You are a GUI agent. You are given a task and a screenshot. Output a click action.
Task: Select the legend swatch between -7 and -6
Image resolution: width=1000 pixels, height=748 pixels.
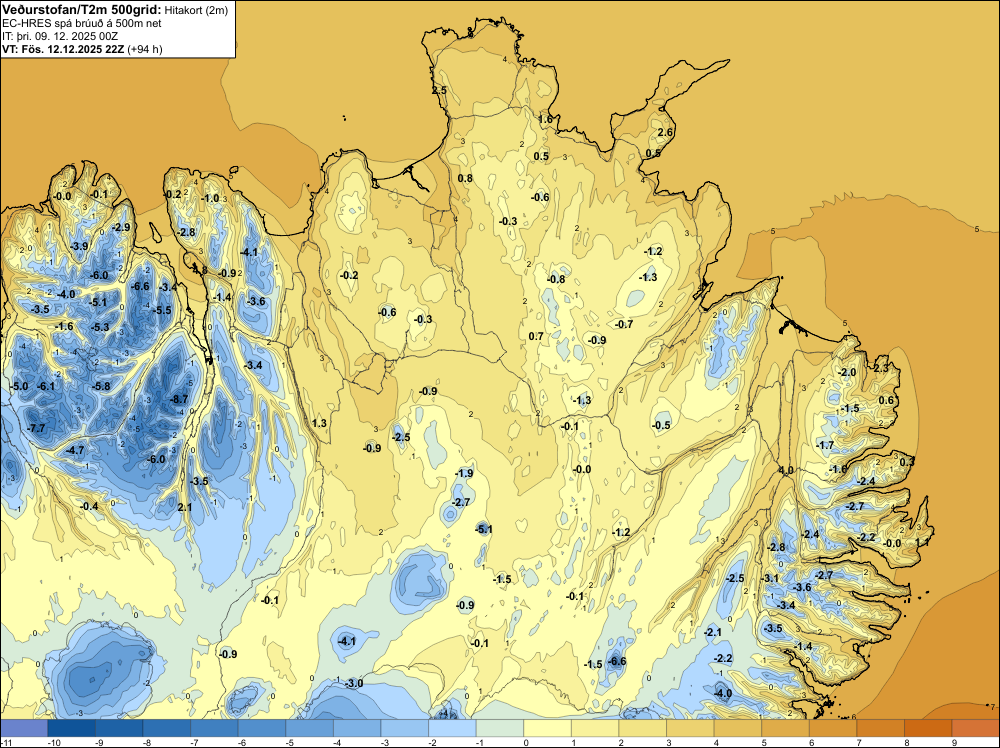[x=214, y=728]
